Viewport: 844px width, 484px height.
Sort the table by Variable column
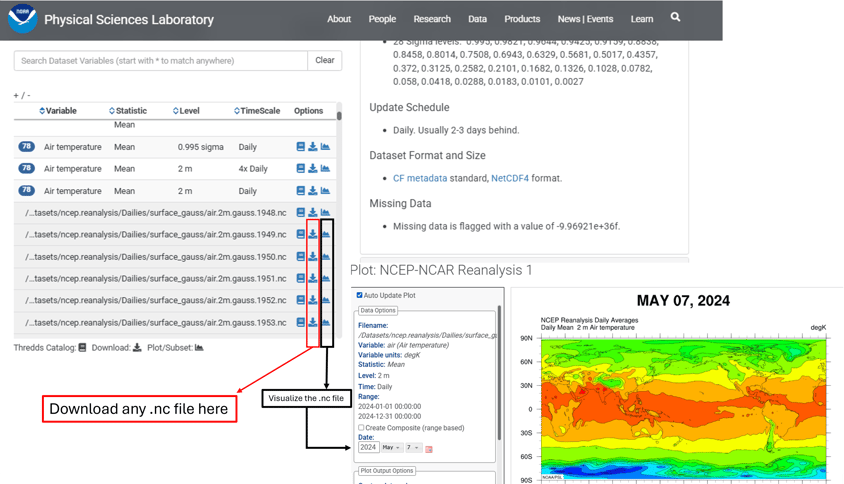58,111
